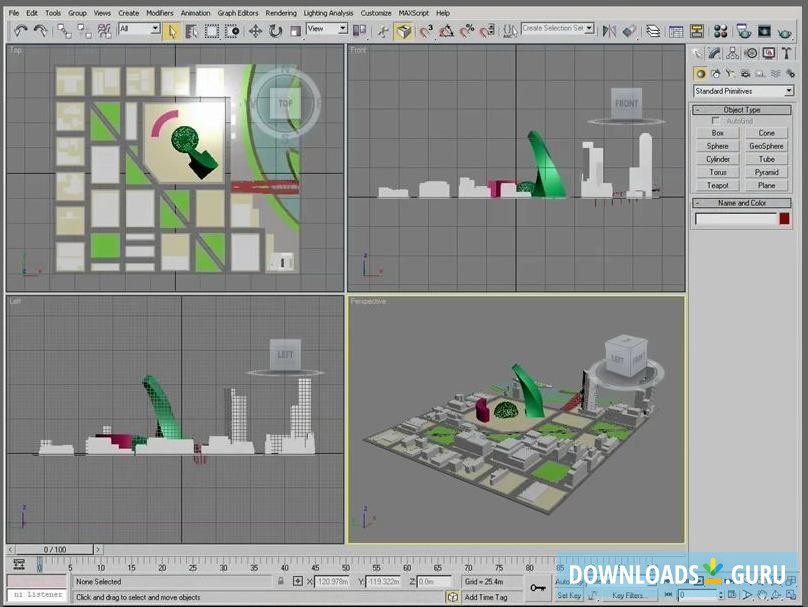Select the Rotate tool in toolbar
This screenshot has width=808, height=607.
tap(275, 31)
